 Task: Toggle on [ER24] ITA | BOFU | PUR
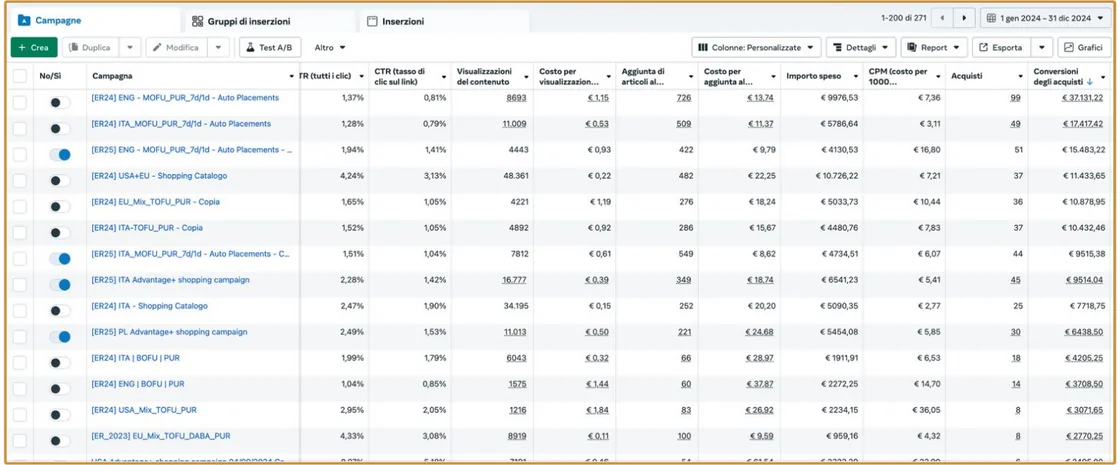60,363
